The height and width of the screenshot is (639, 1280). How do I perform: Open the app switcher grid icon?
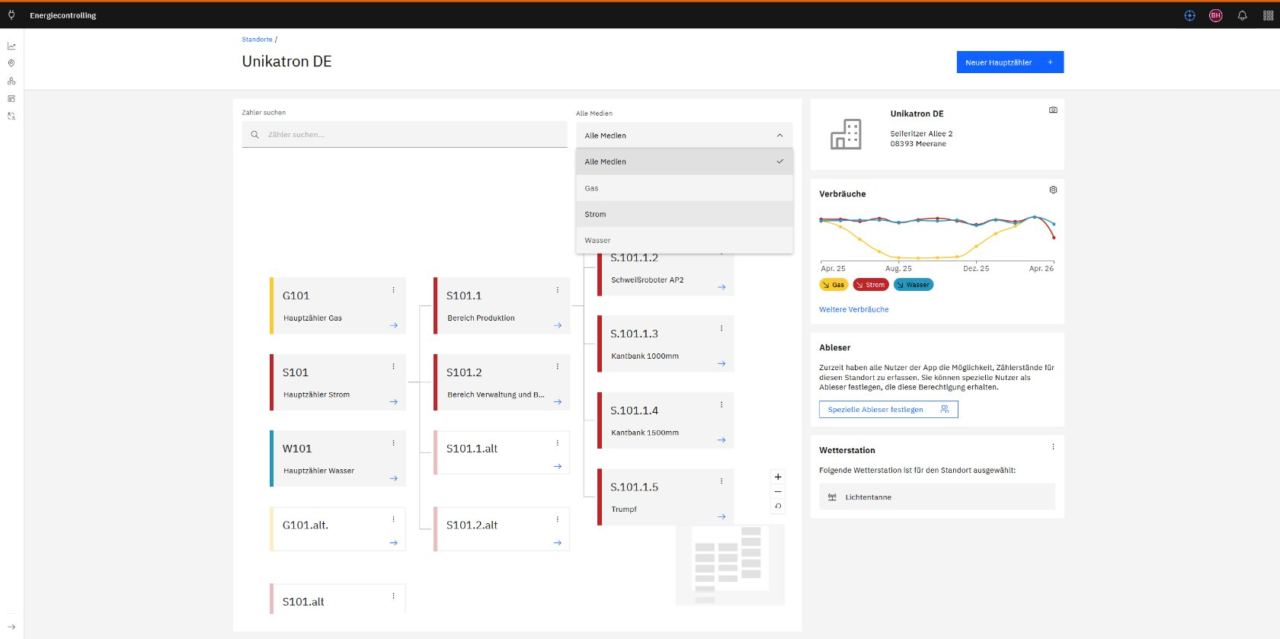click(x=1268, y=15)
